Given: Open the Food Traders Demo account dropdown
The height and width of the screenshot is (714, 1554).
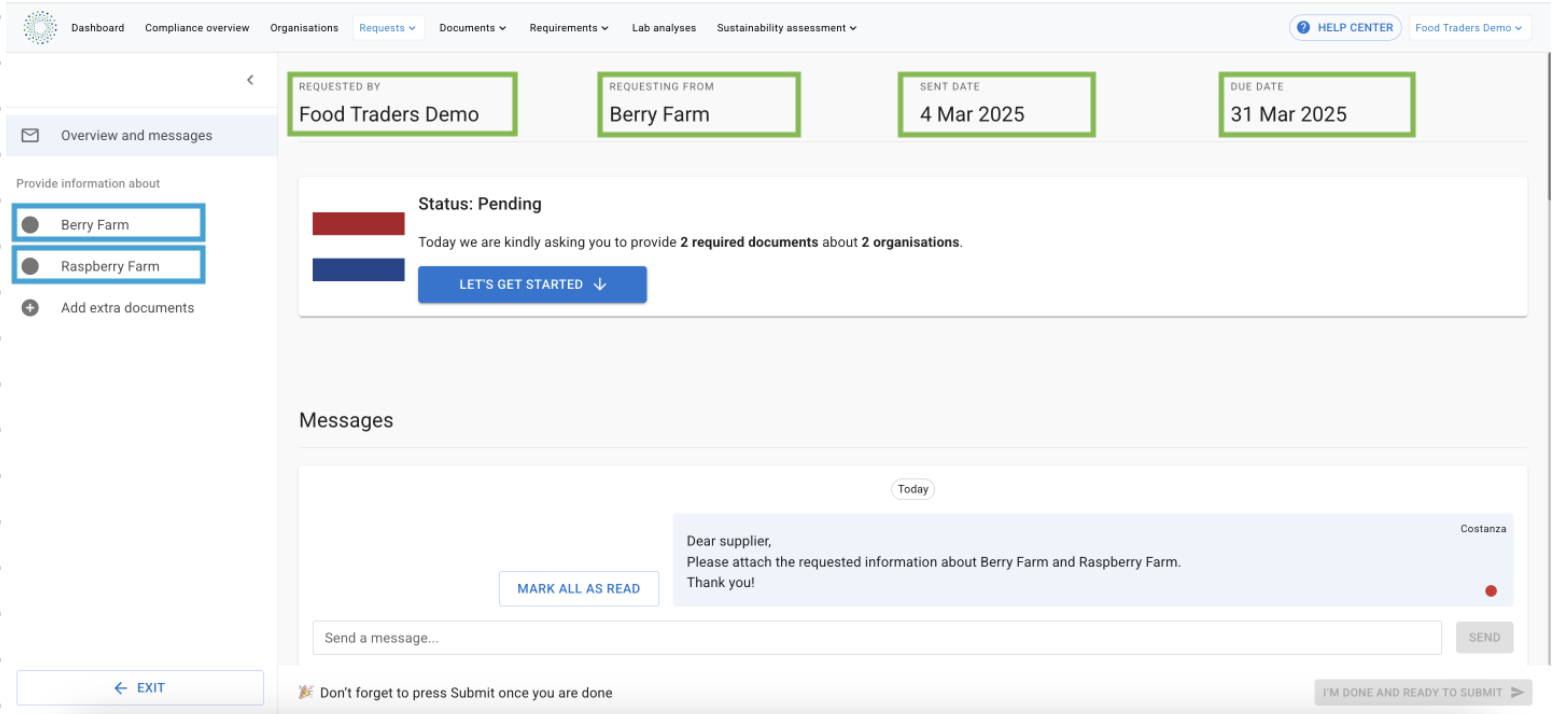Looking at the screenshot, I should point(1470,27).
